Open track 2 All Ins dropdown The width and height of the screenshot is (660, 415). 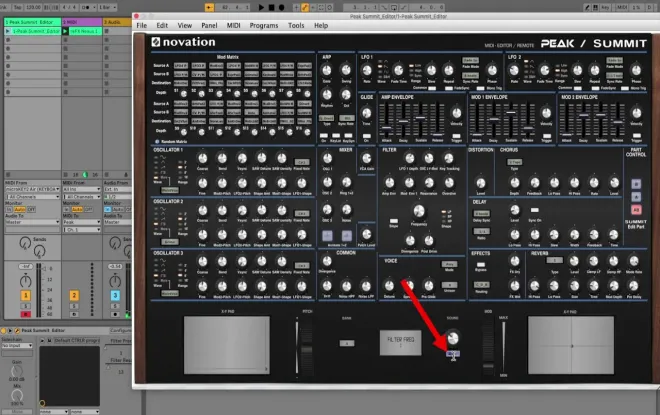coord(82,189)
